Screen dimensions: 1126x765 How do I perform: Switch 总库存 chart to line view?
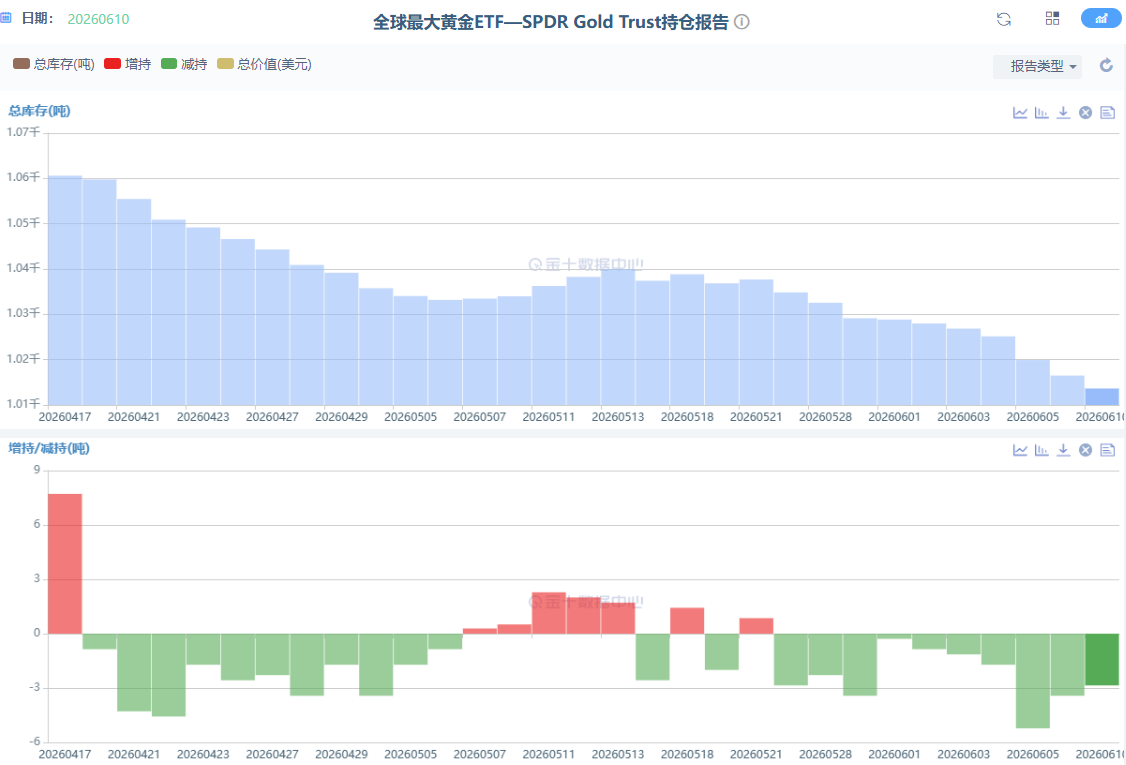click(x=1020, y=112)
